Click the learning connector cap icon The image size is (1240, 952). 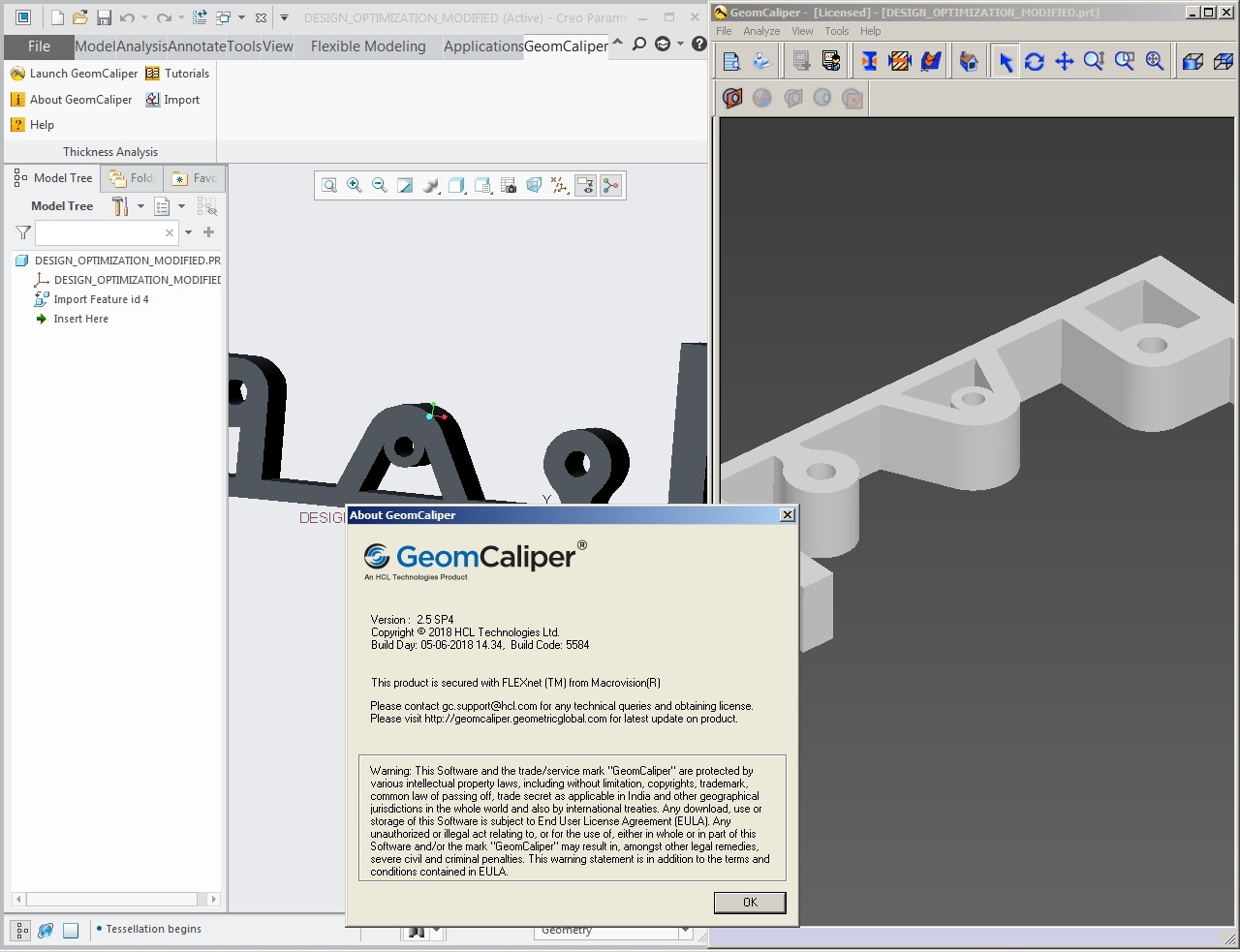tap(663, 45)
